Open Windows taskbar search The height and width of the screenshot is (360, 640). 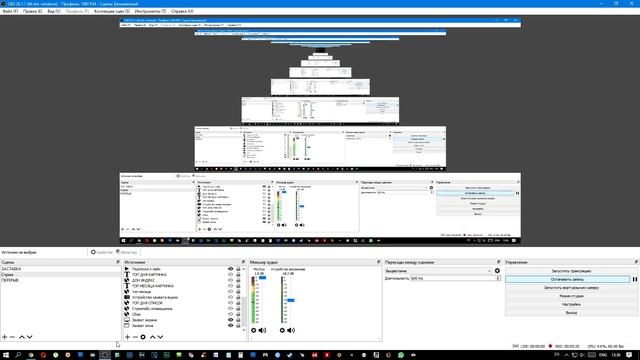tap(18, 355)
